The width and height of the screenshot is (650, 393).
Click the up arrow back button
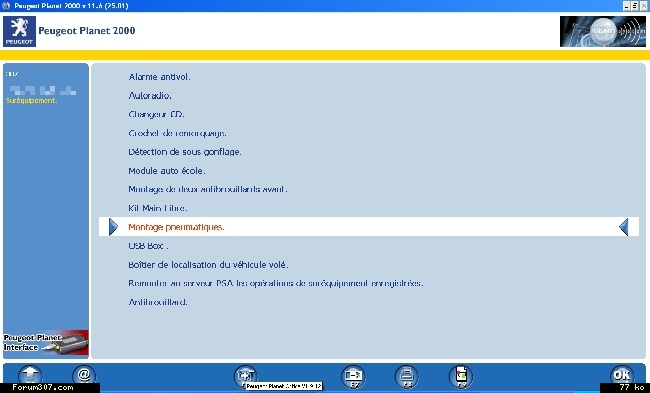[x=30, y=375]
